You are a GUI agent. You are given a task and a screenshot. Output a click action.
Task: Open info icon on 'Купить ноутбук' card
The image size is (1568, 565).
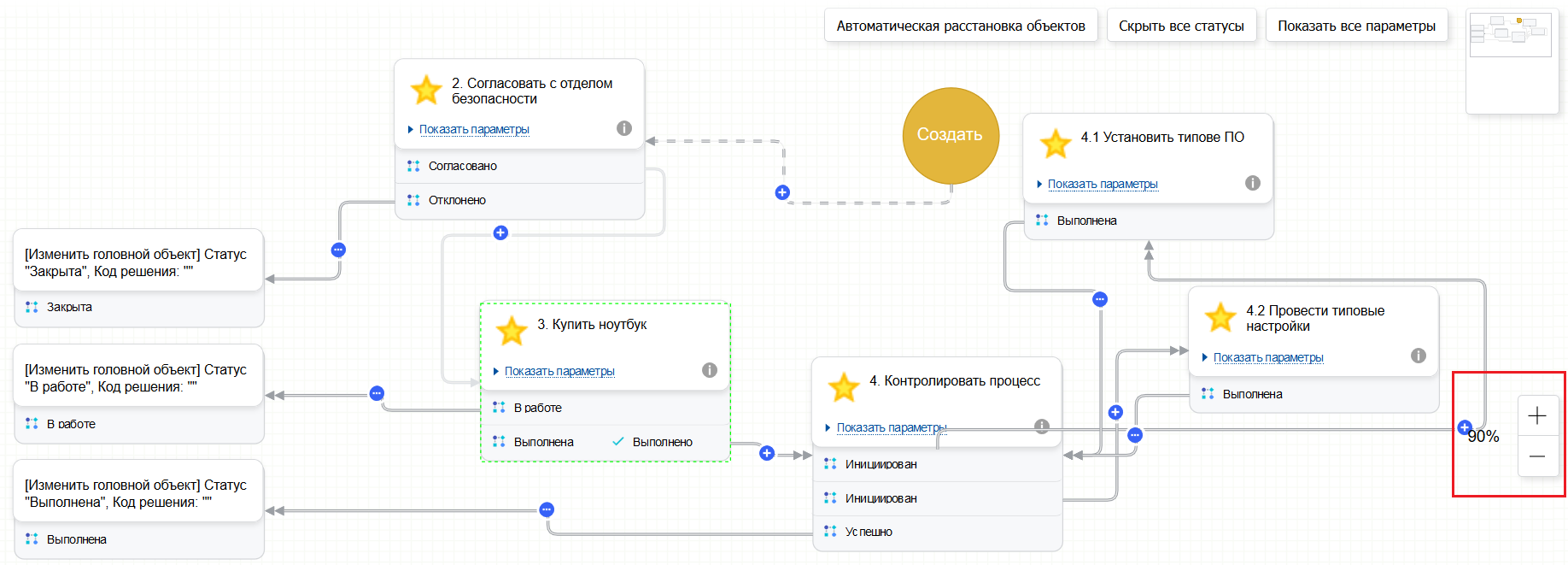710,370
